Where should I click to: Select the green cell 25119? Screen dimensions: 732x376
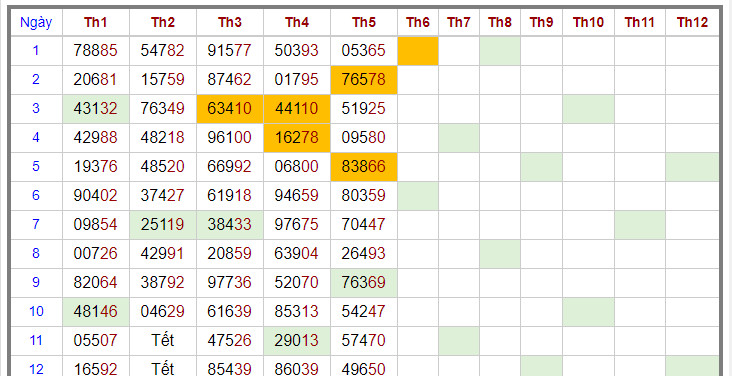pos(162,225)
